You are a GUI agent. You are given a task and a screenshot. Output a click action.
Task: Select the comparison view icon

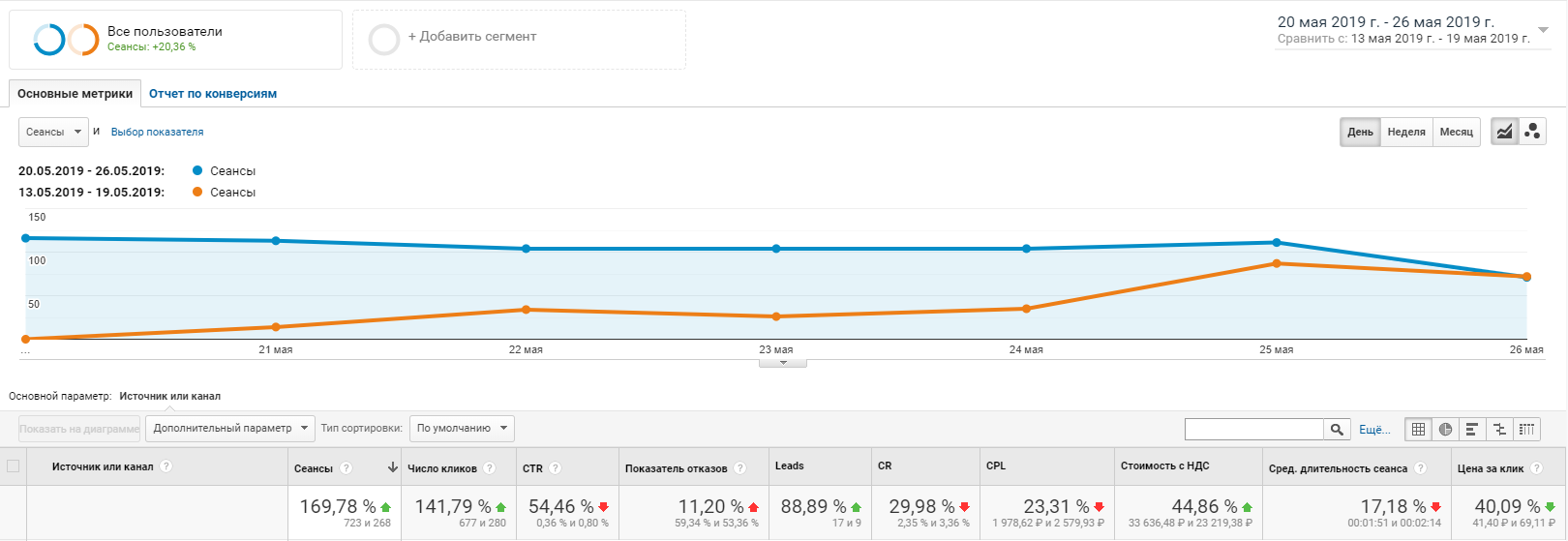(1499, 429)
